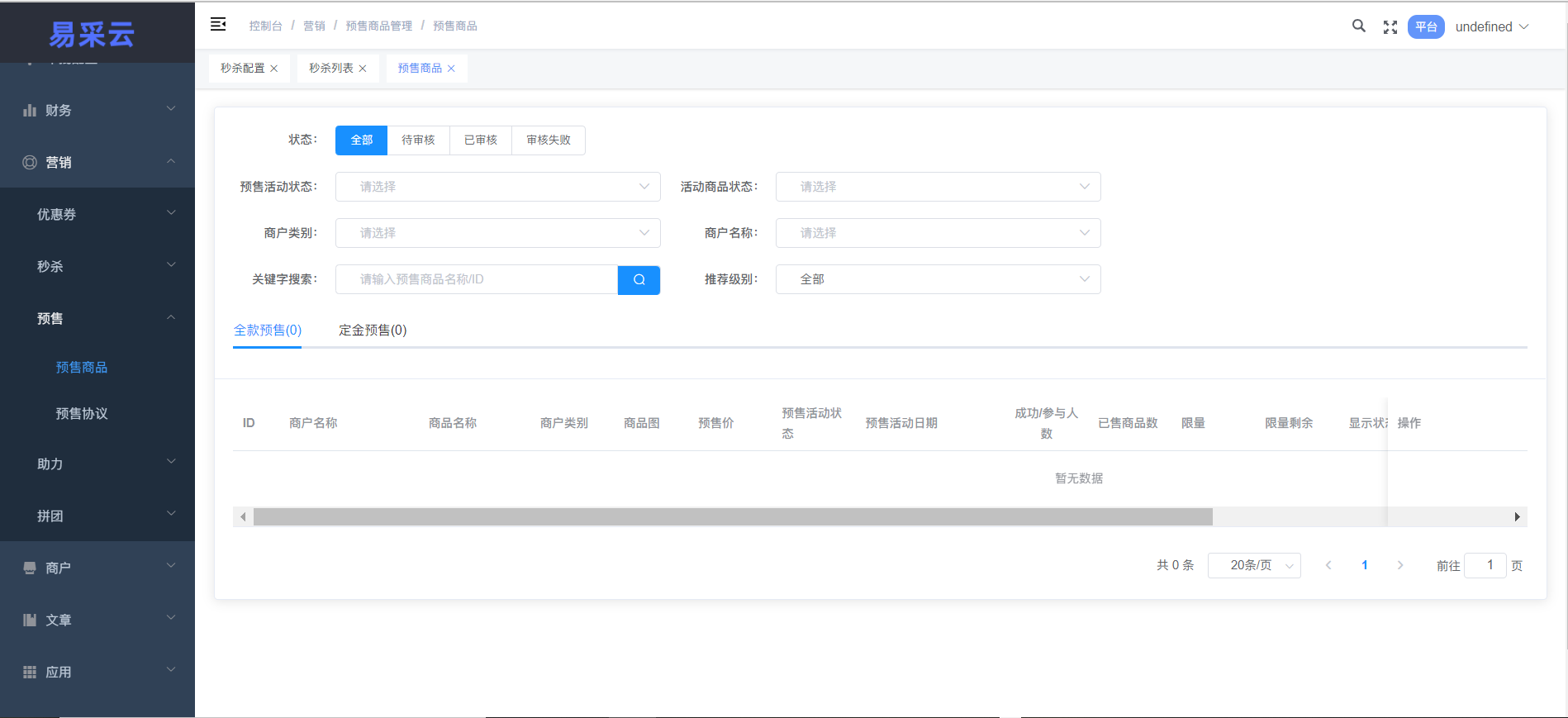The width and height of the screenshot is (1568, 718).
Task: Click 商户 sidebar icon
Action: 30,568
